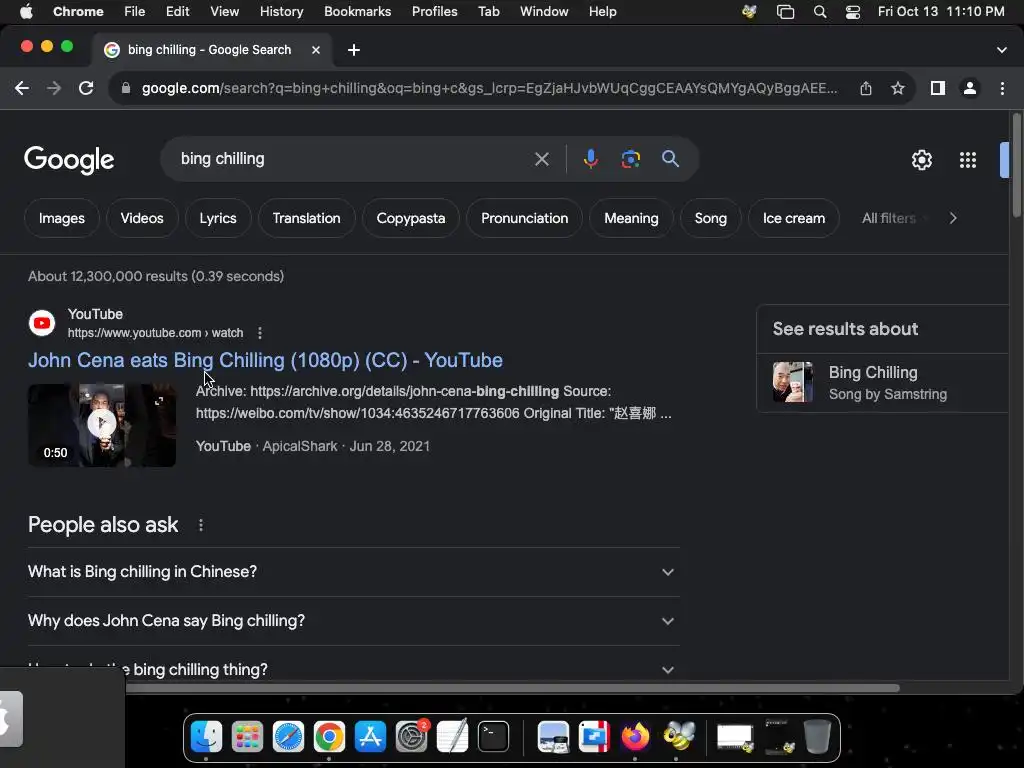Play the 0:50 video thumbnail
This screenshot has height=768, width=1024.
click(x=102, y=425)
